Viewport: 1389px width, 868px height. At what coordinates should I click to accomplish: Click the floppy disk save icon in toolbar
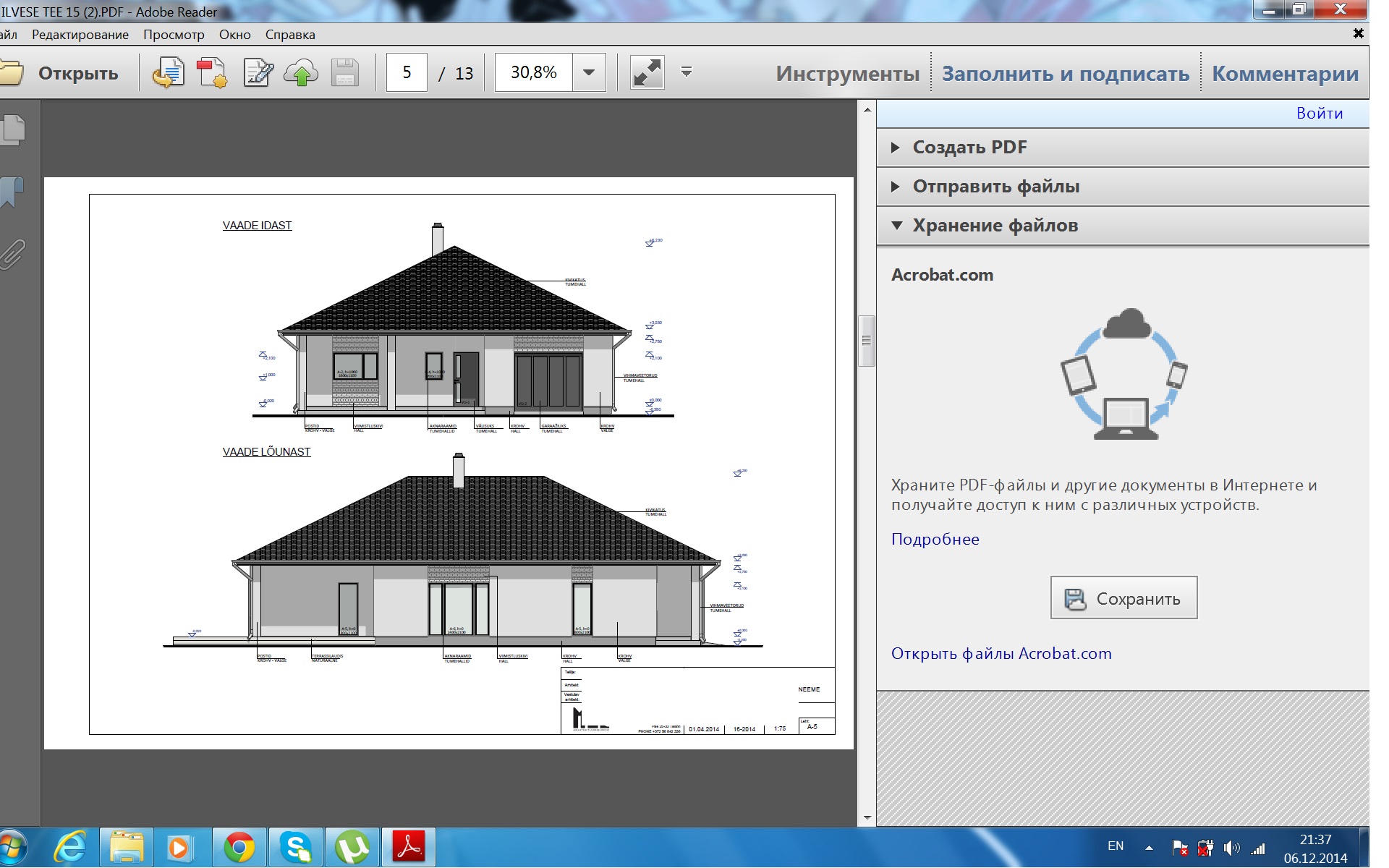tap(345, 73)
